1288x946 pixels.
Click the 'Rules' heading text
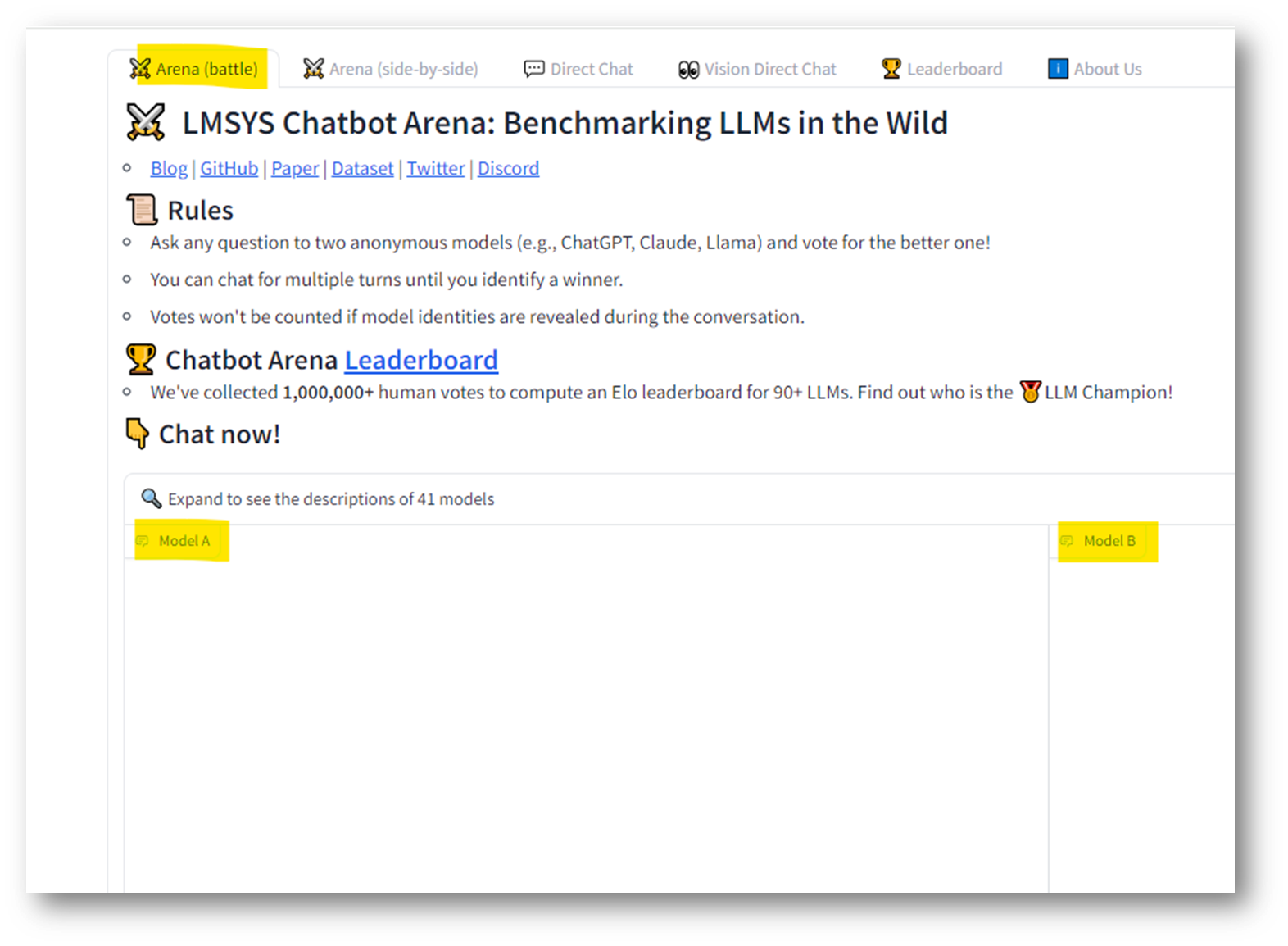[201, 211]
